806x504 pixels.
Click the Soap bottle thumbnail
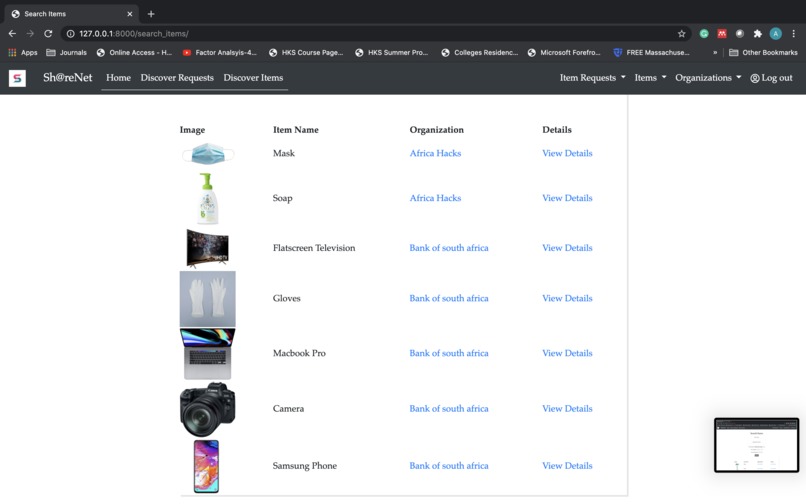(x=208, y=199)
